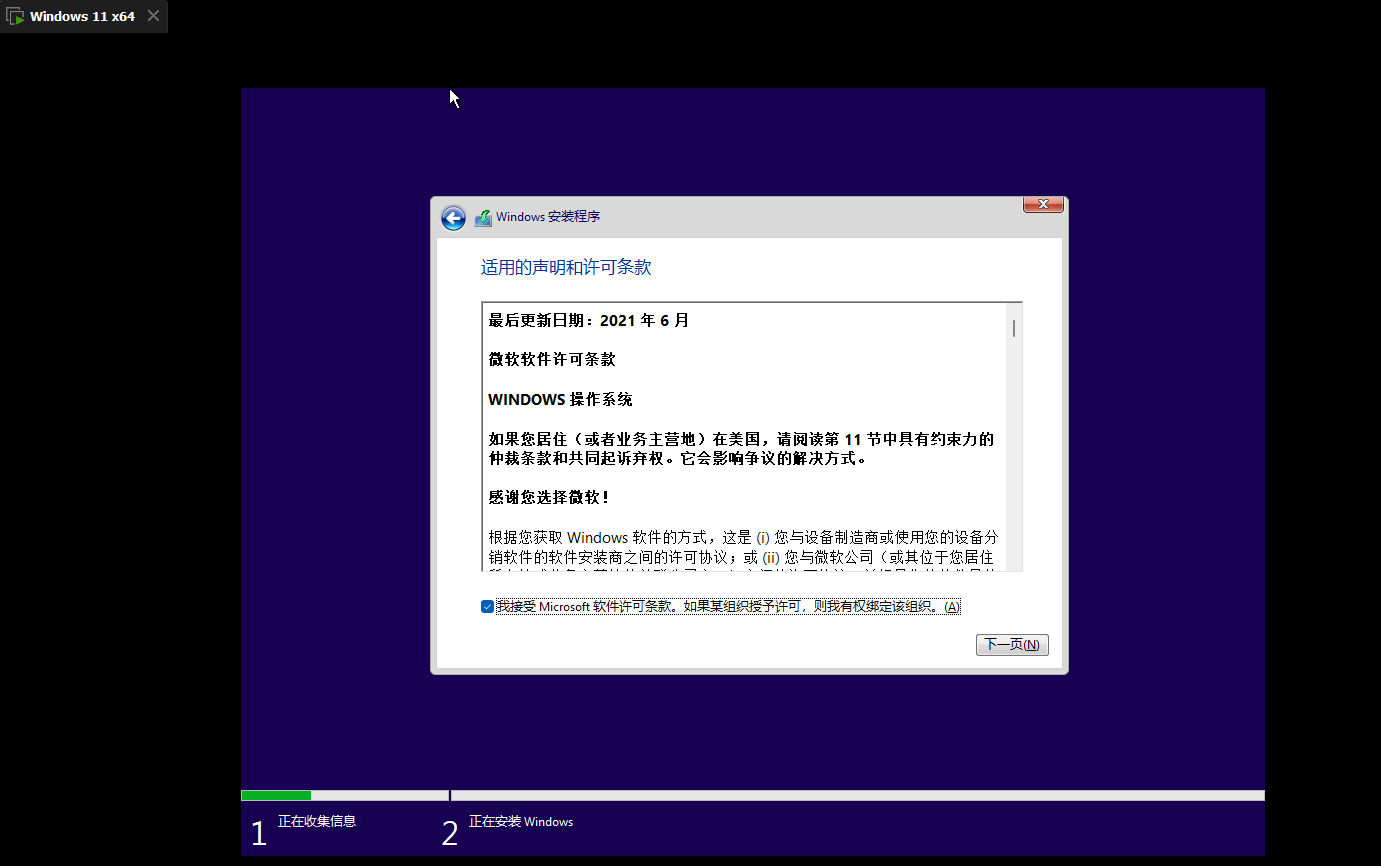The width and height of the screenshot is (1381, 866).
Task: Click the green play icon on the VM tab
Action: click(14, 16)
